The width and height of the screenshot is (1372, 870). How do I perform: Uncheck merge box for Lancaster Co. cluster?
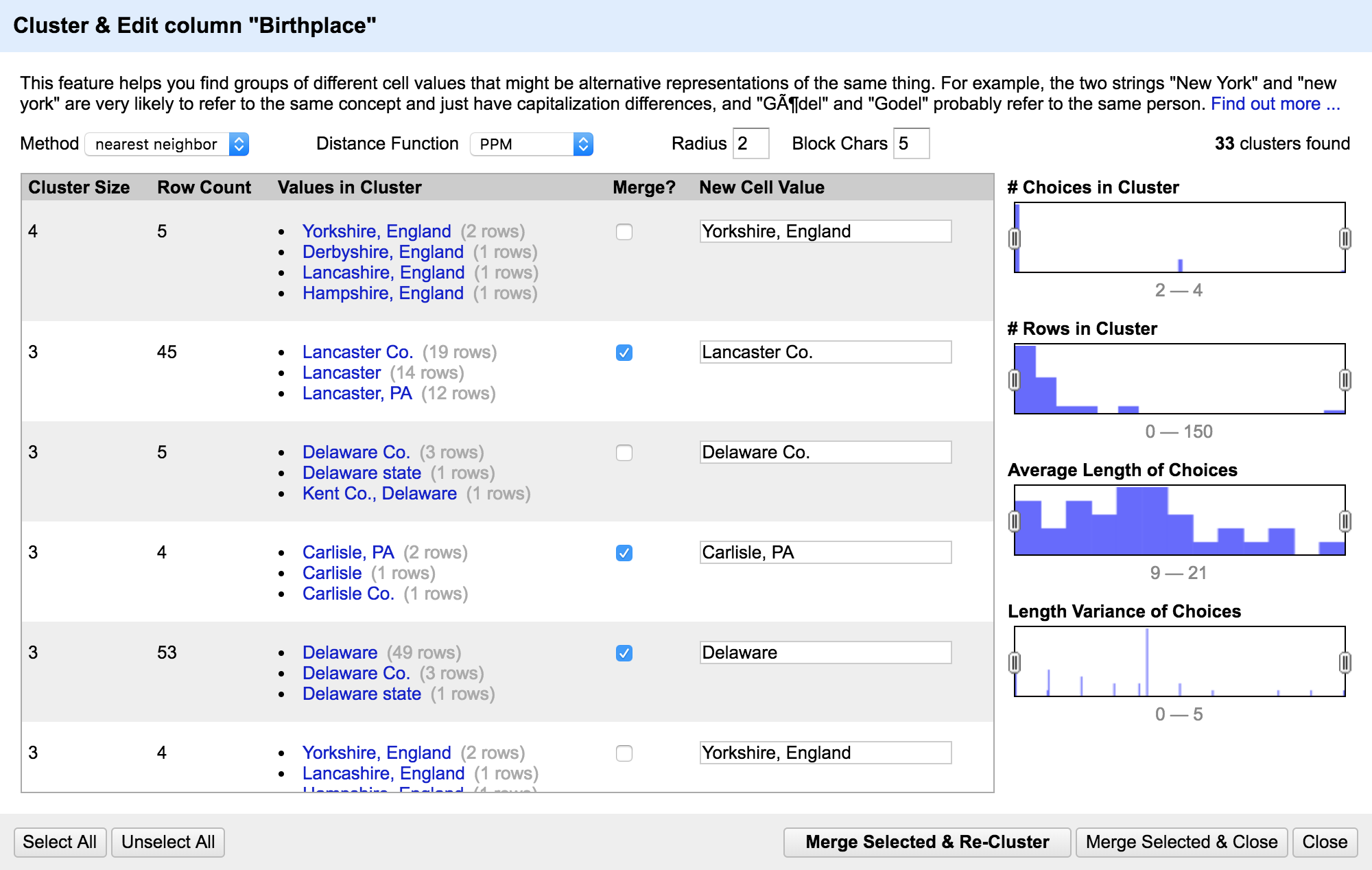coord(624,353)
